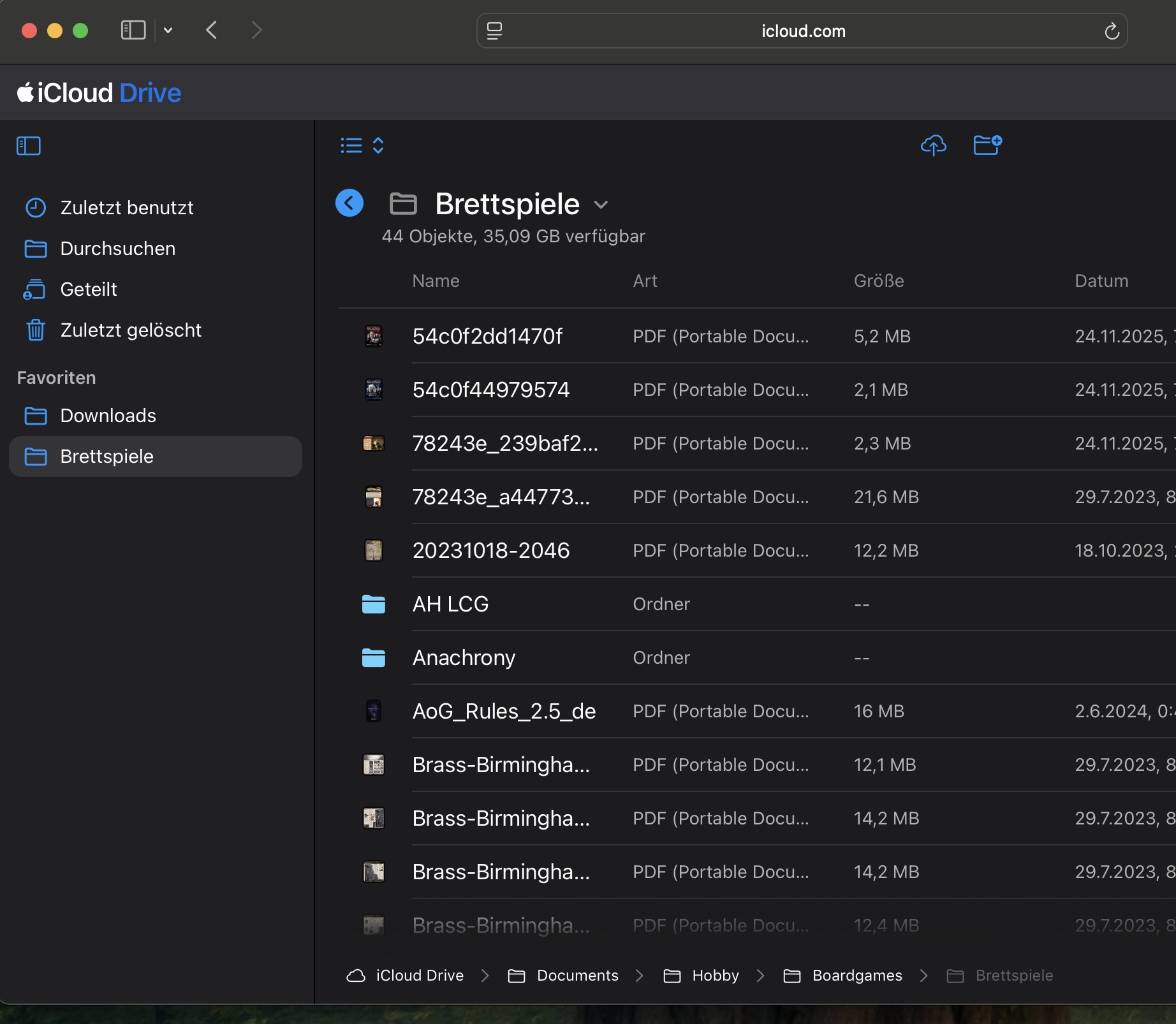
Task: Open the Safari tab group dropdown arrow
Action: (168, 30)
